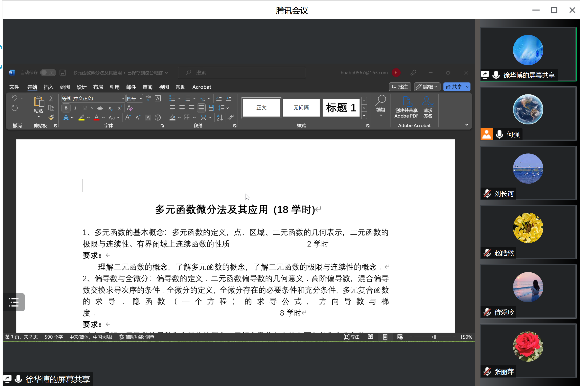Screen dimensions: 580x386
Task: Adjust the zoom slider in status bar
Action: 435,337
